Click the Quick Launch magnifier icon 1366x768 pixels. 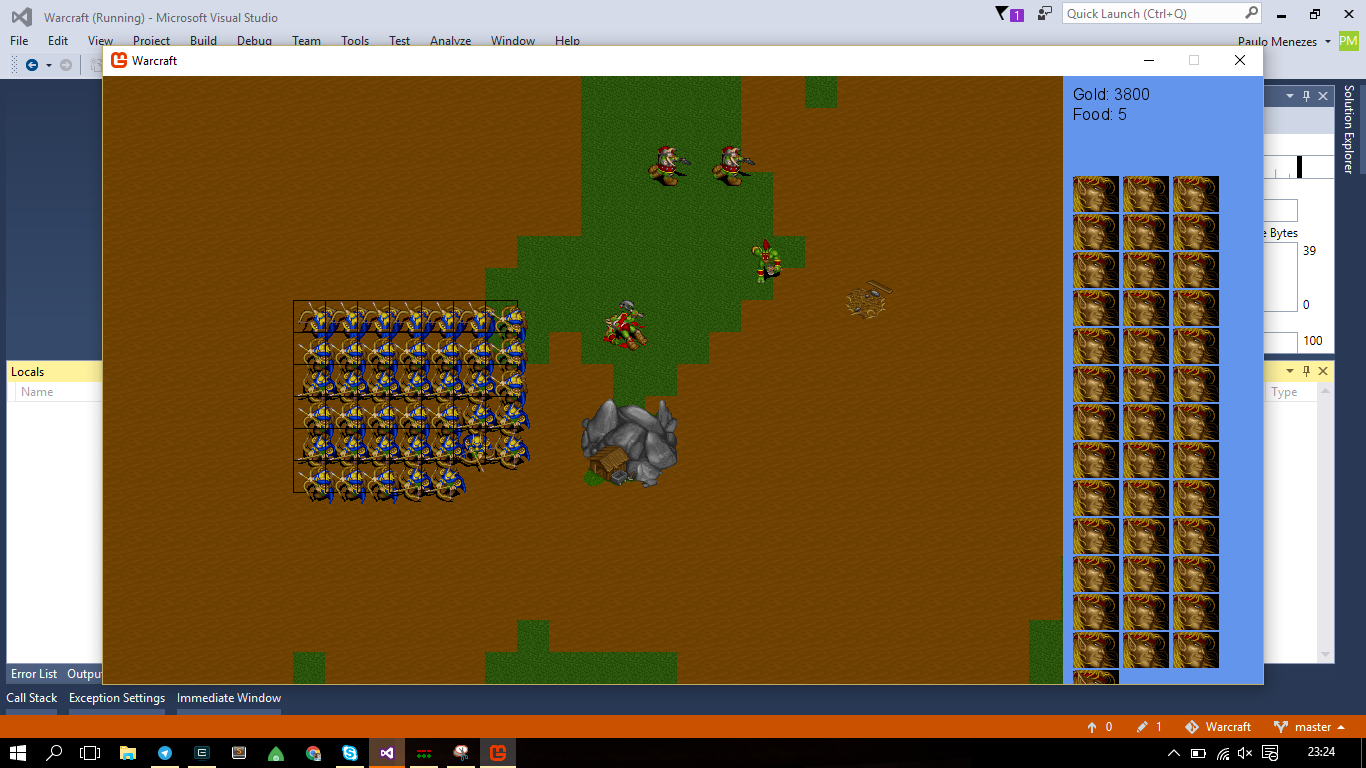pyautogui.click(x=1251, y=13)
